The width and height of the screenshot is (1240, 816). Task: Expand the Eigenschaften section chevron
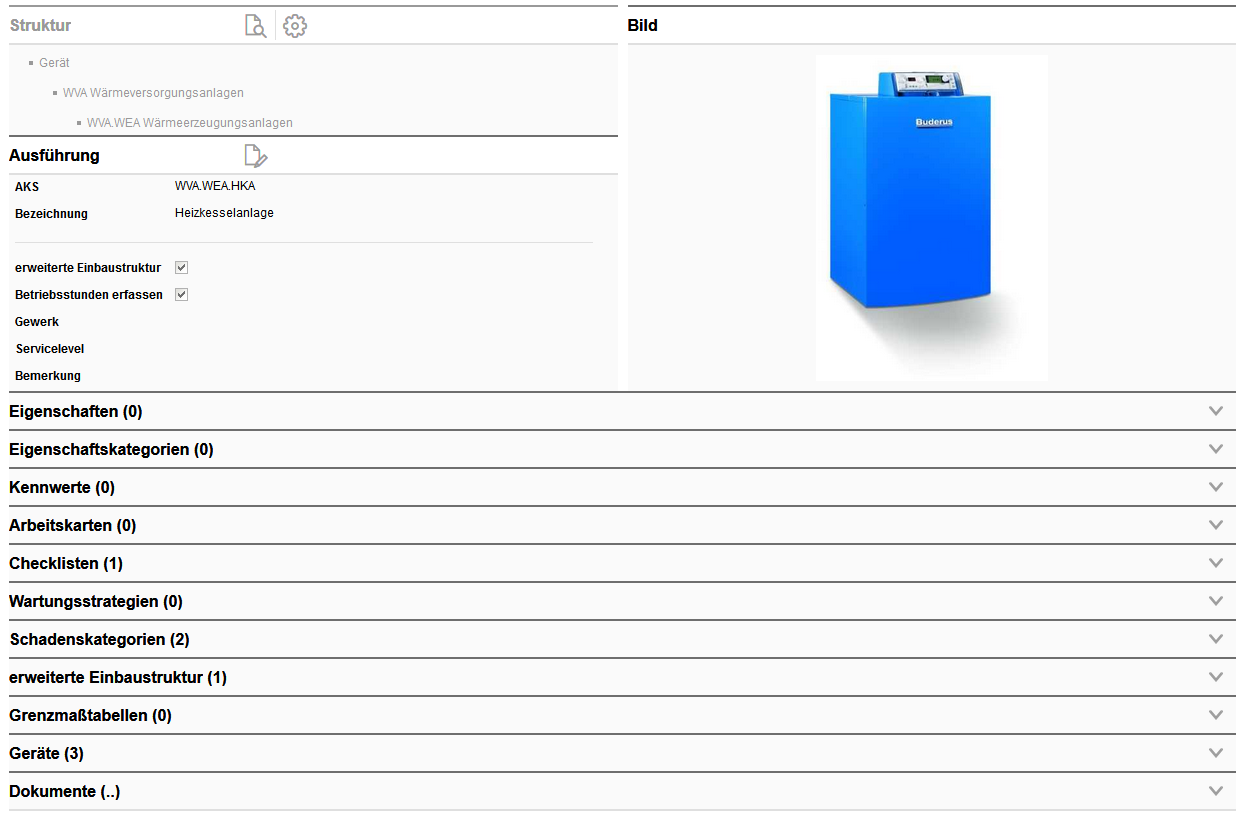pos(1215,411)
